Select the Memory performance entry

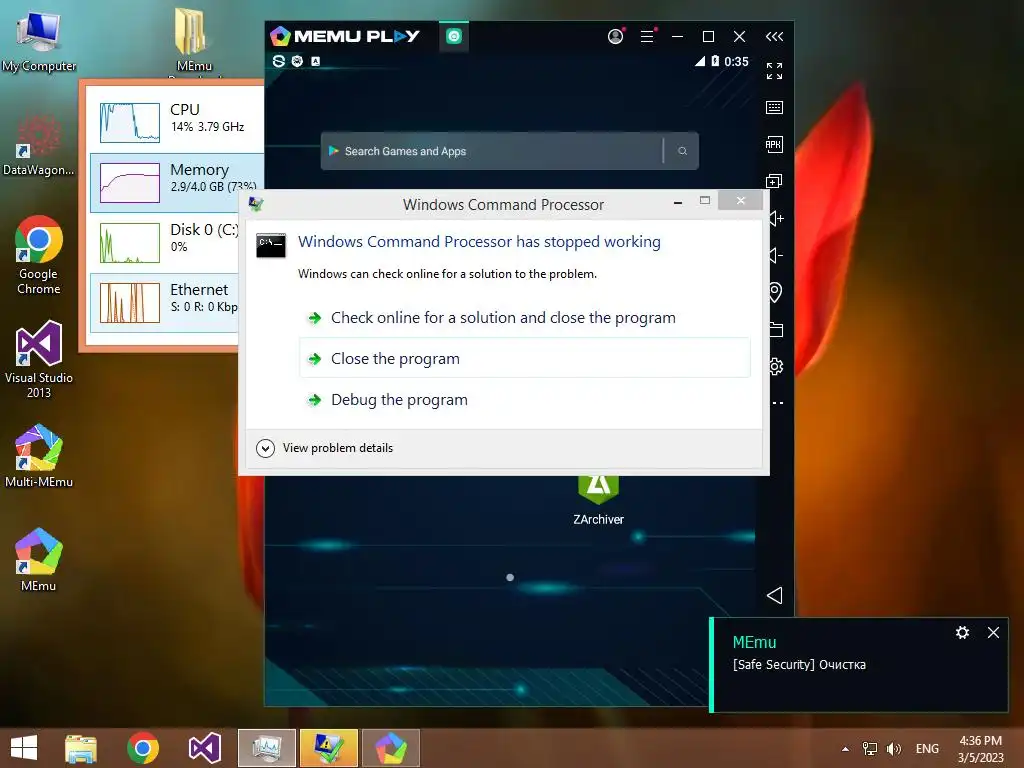click(176, 182)
